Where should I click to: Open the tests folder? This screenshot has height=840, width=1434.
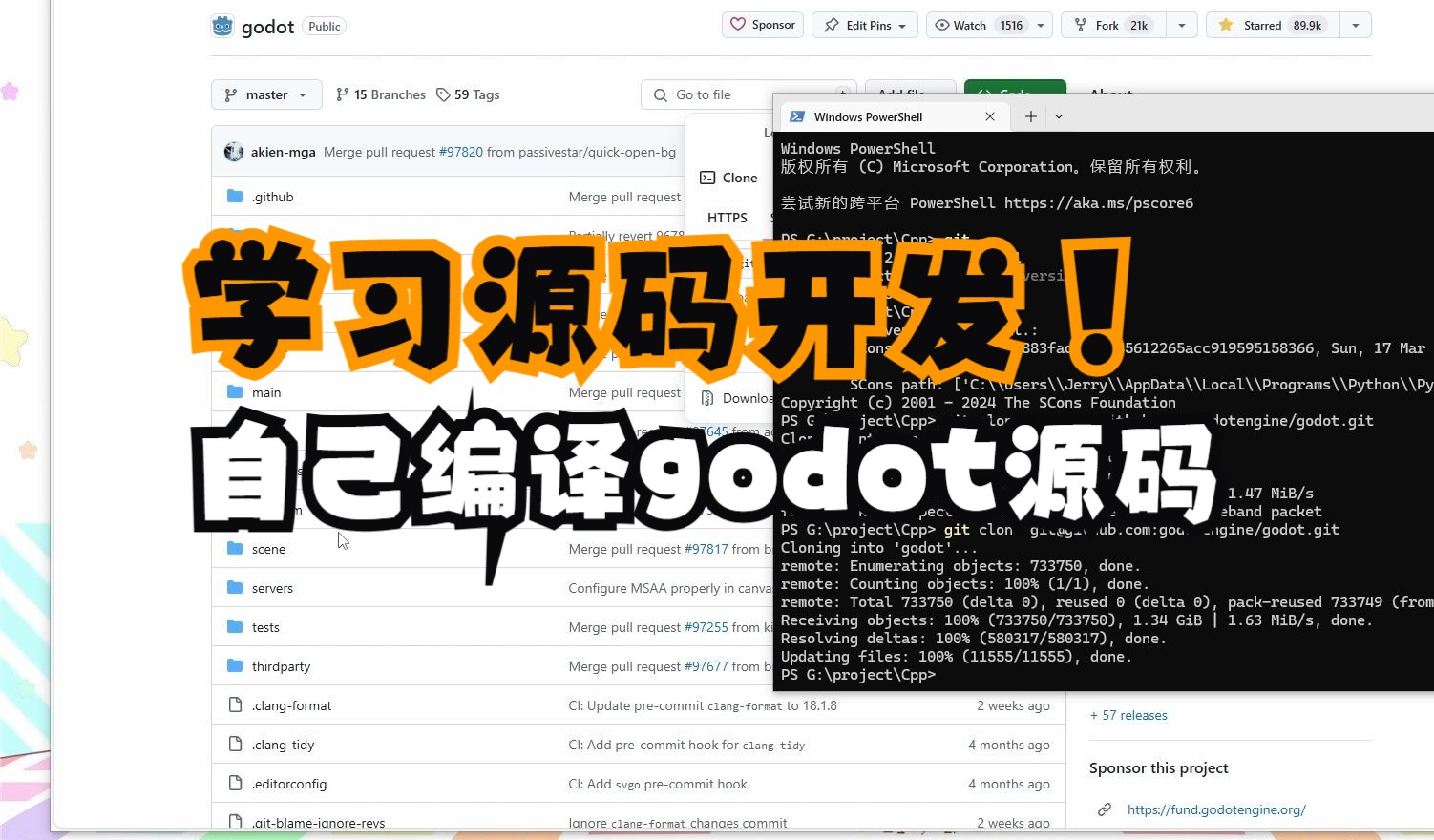[265, 627]
